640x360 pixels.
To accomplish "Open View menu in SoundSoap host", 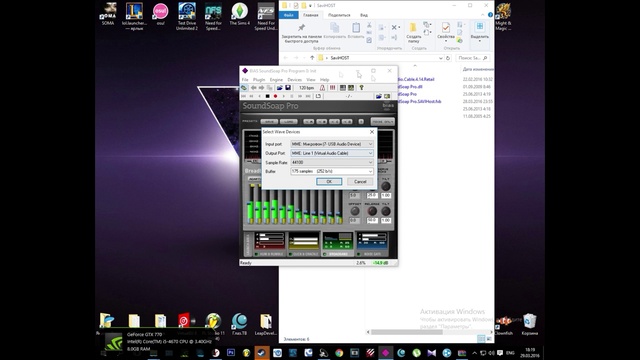I will click(x=311, y=80).
